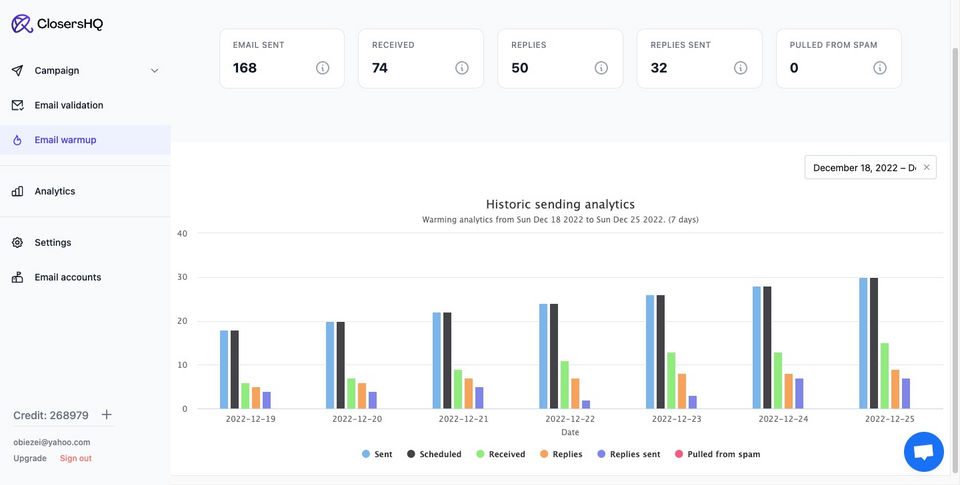Click info icon on Received card
The image size is (960, 485).
461,68
